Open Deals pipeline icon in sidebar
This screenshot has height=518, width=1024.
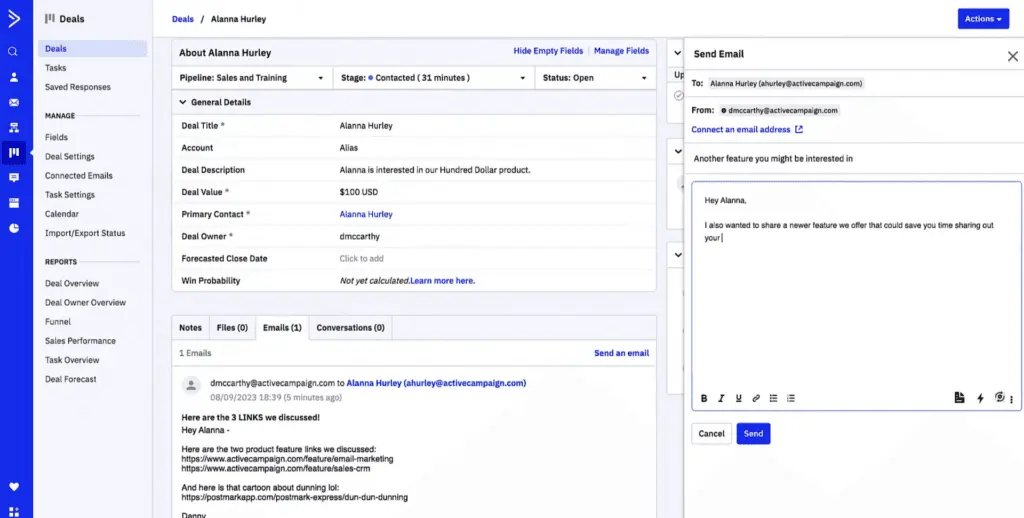click(x=14, y=153)
